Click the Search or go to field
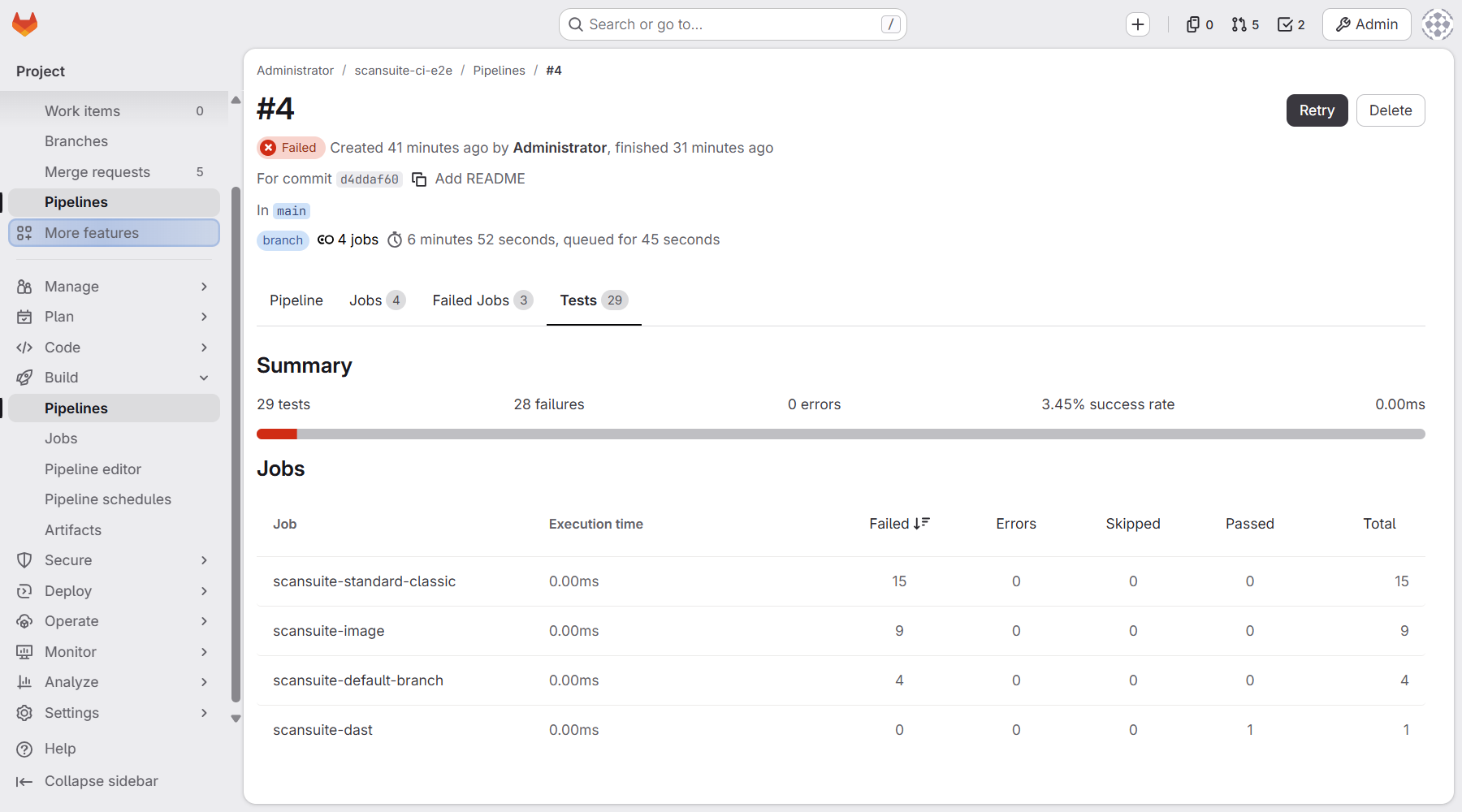Viewport: 1462px width, 812px height. point(733,24)
